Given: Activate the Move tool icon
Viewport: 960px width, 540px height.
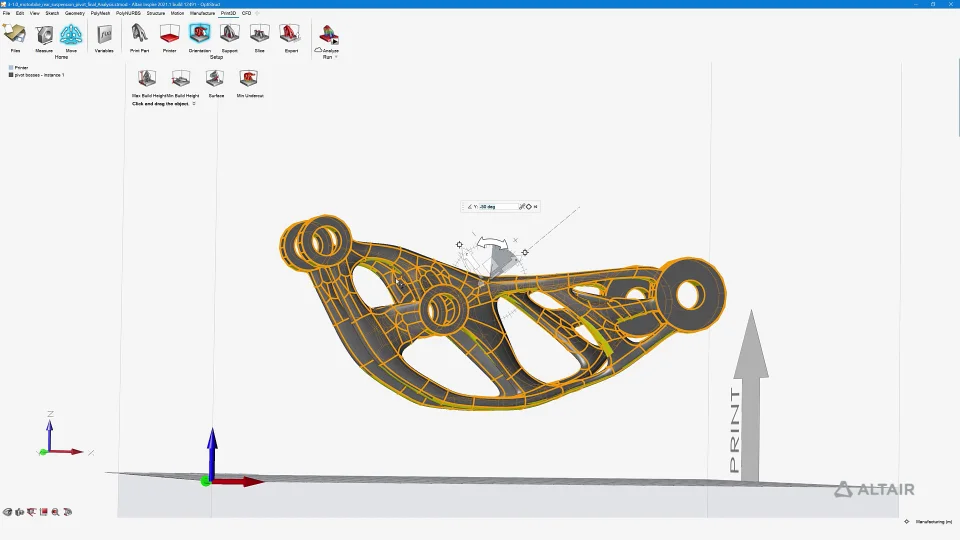Looking at the screenshot, I should (71, 35).
